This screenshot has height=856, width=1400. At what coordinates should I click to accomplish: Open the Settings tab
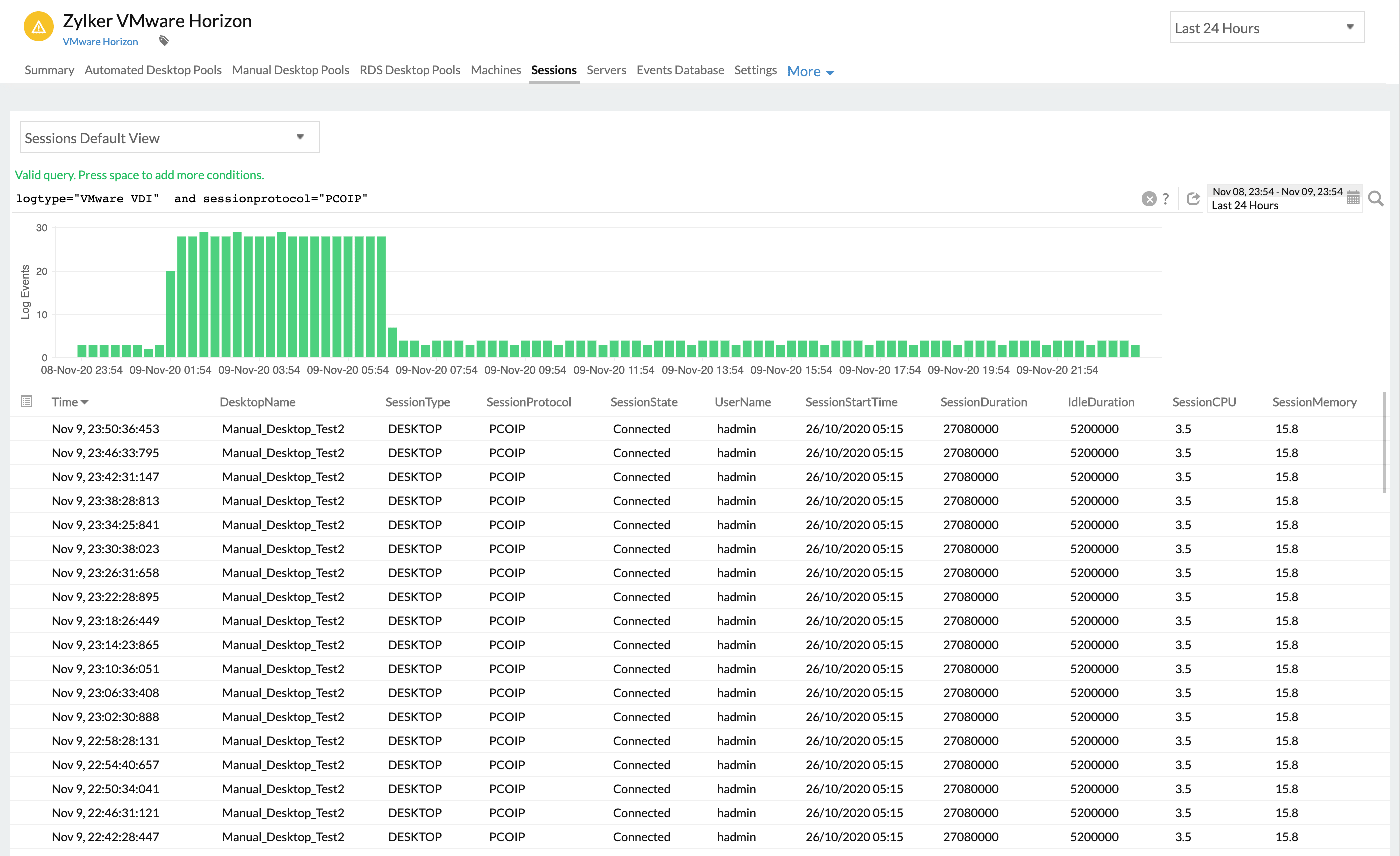click(x=755, y=70)
